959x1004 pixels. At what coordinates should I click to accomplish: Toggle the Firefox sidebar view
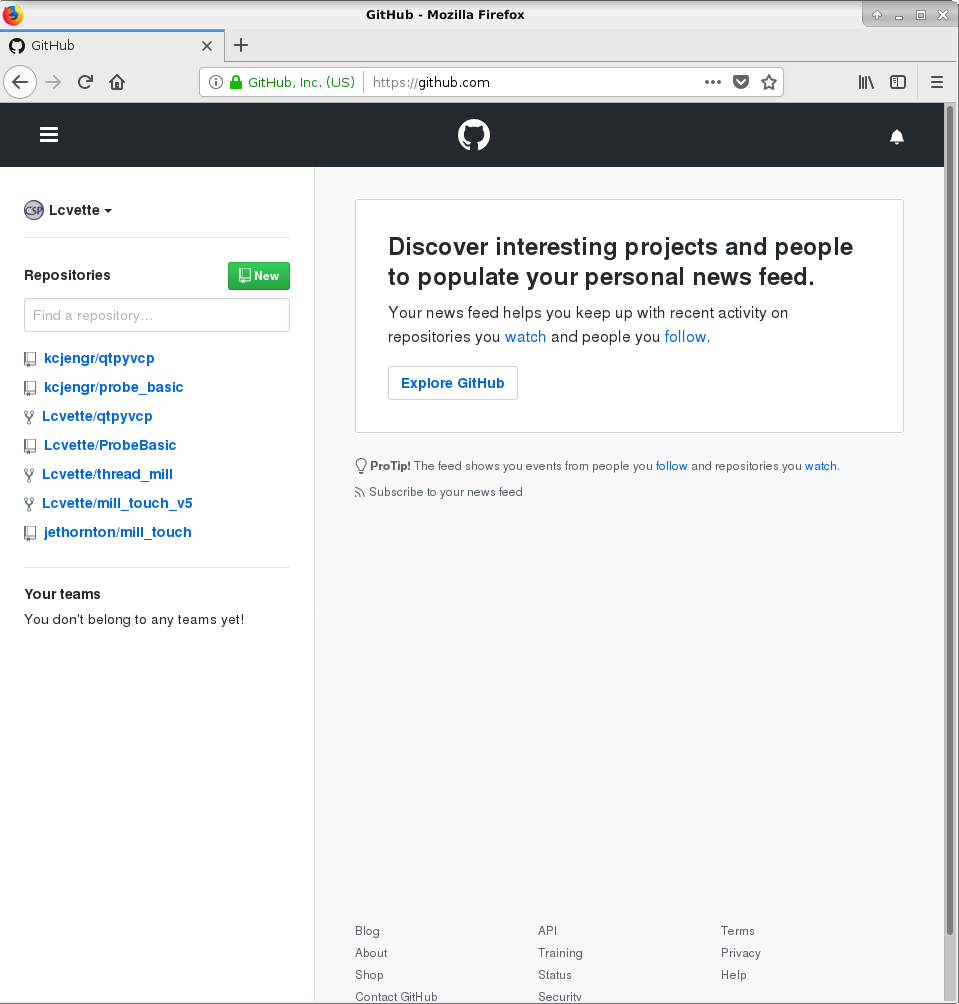[898, 82]
